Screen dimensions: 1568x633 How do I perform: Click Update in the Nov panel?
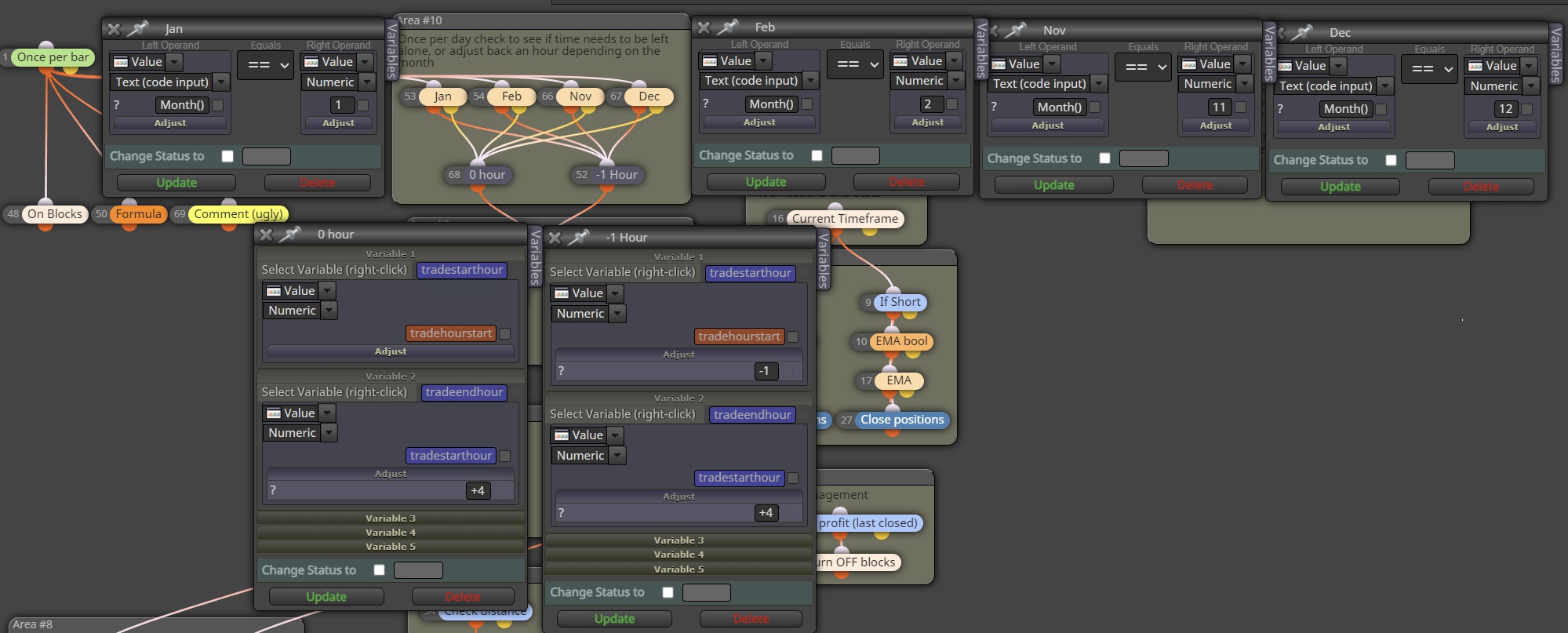pyautogui.click(x=1053, y=185)
